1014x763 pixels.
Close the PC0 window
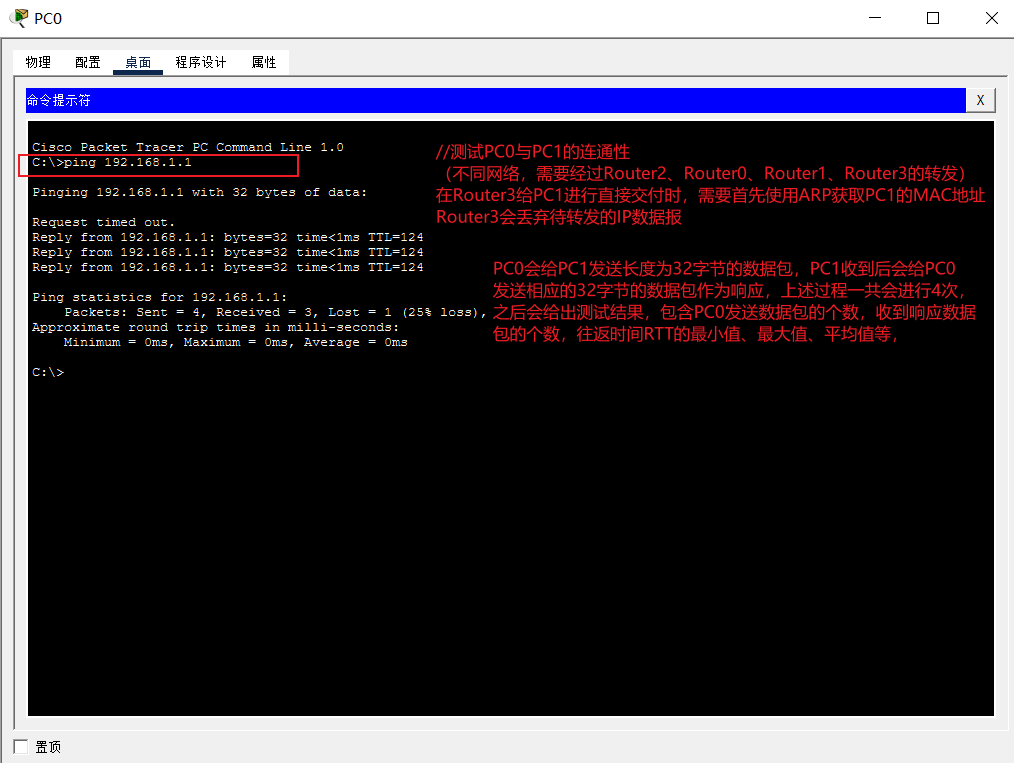click(x=991, y=18)
